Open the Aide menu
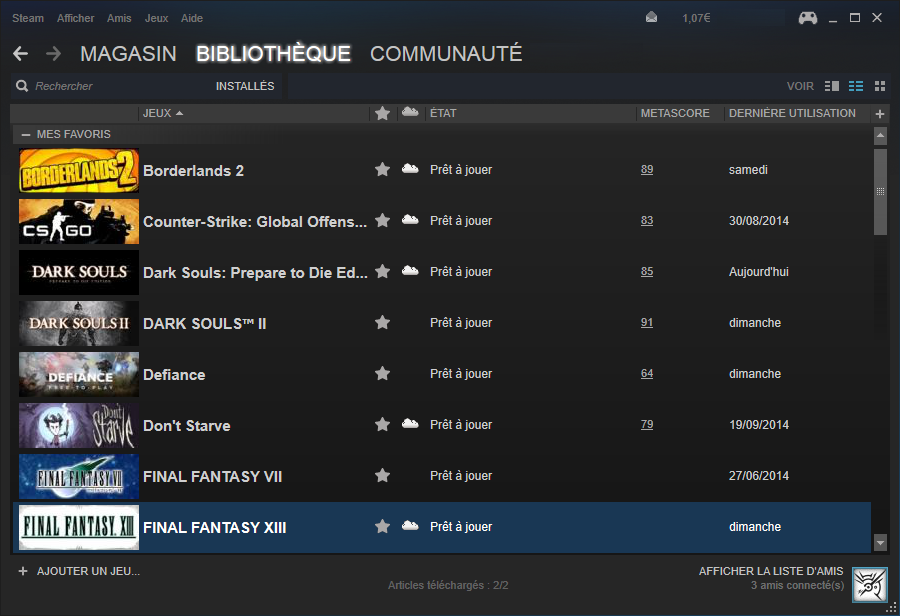 pyautogui.click(x=192, y=18)
